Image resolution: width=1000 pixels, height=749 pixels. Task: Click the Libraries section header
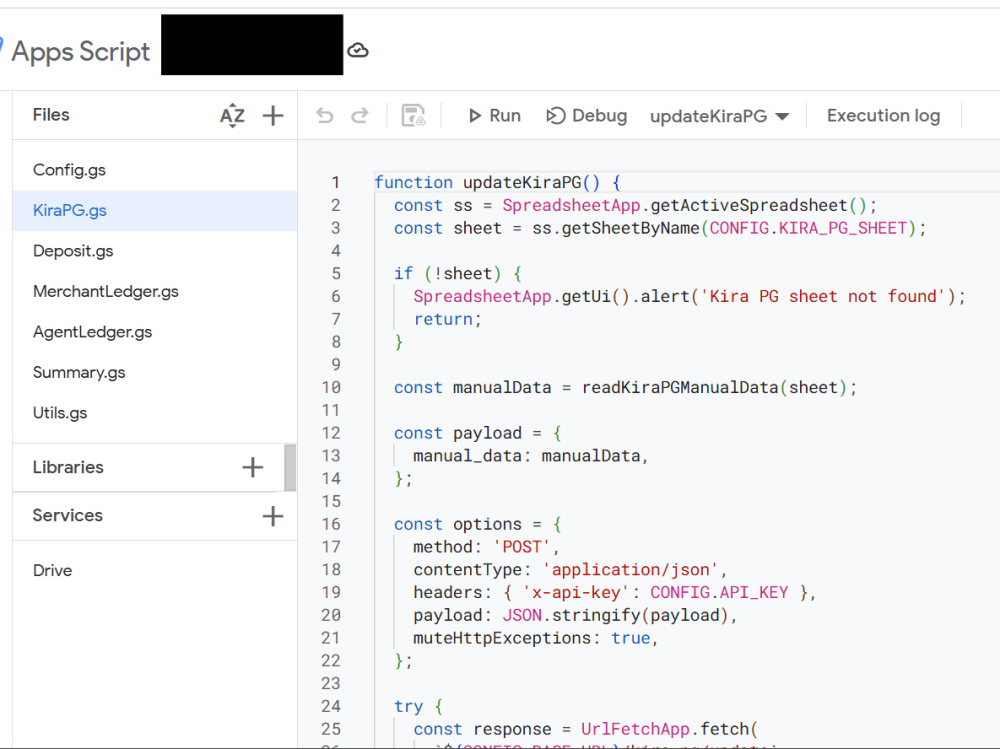coord(68,467)
